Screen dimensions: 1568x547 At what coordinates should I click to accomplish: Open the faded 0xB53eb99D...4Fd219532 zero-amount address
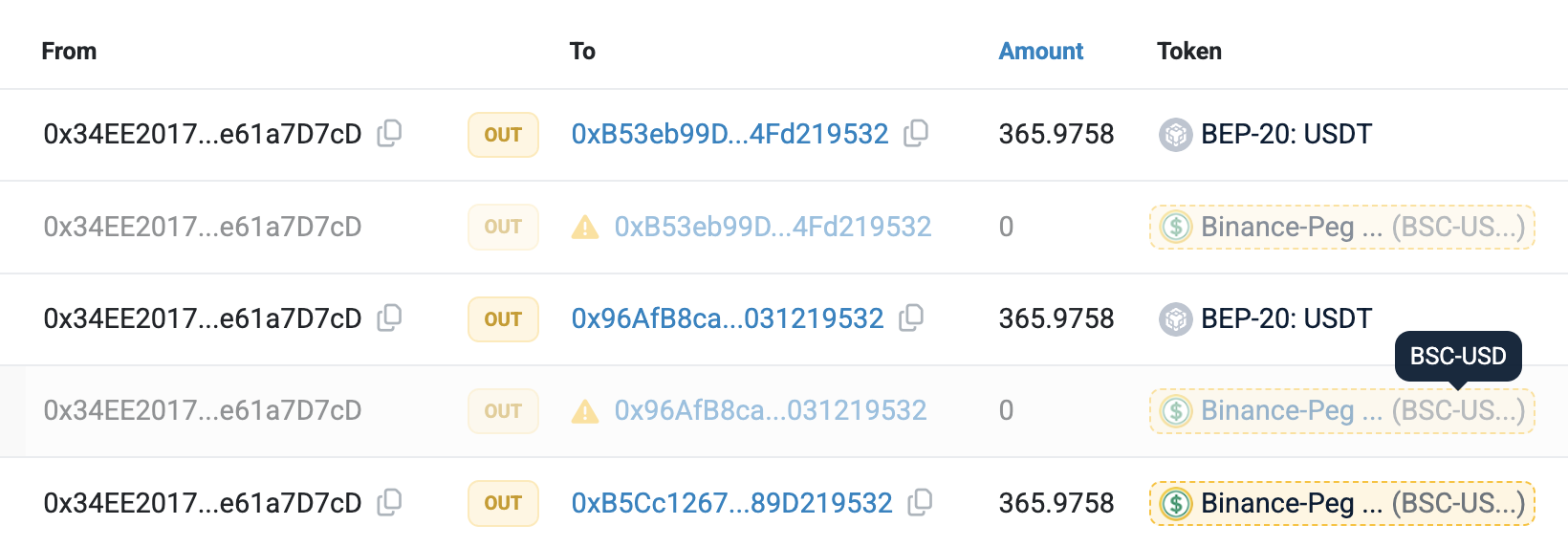[773, 227]
